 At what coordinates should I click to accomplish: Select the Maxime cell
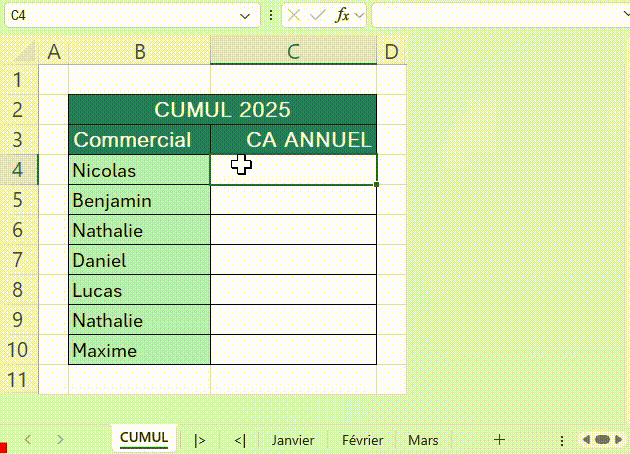tap(139, 350)
